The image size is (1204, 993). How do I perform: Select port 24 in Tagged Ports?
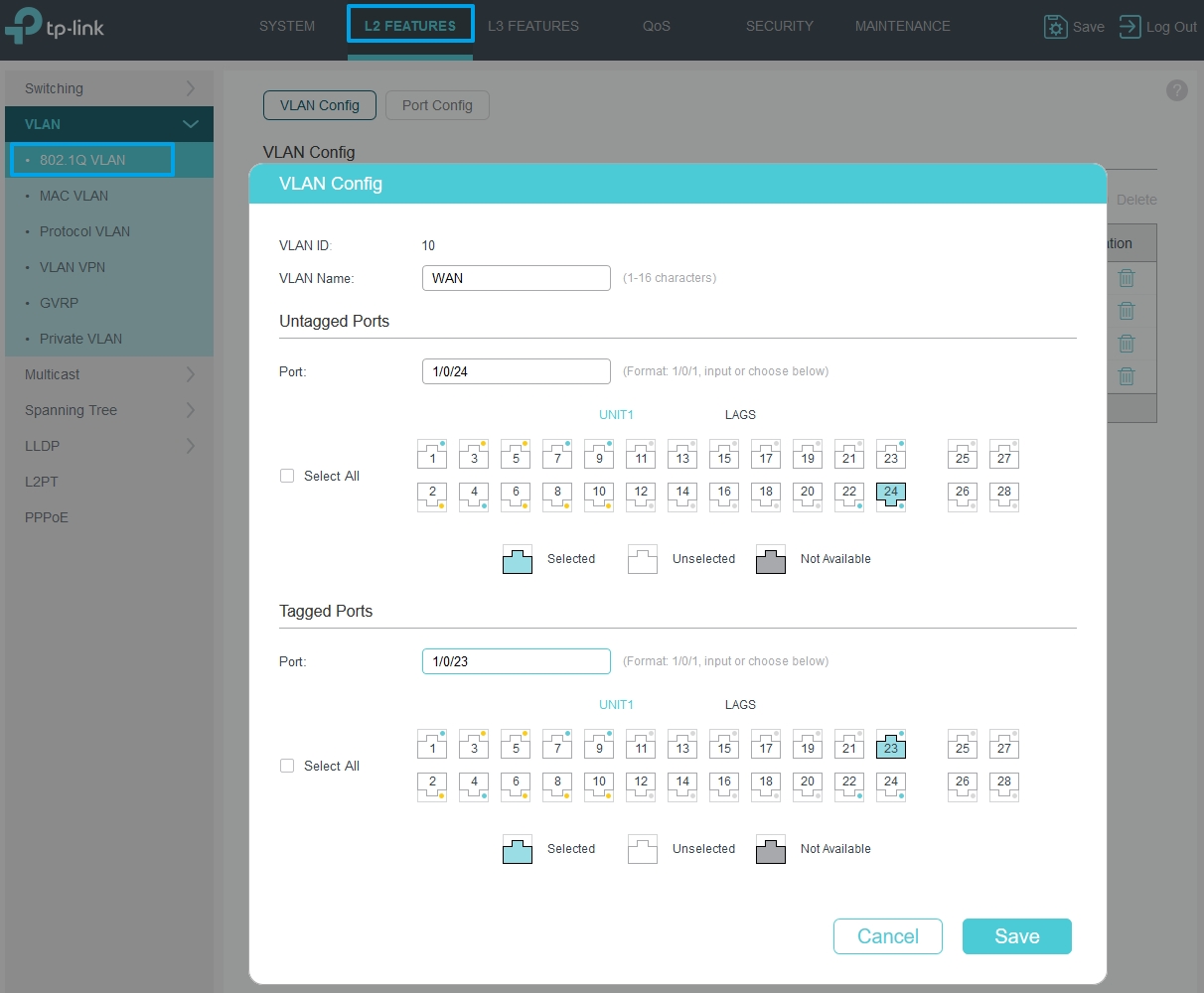coord(891,785)
